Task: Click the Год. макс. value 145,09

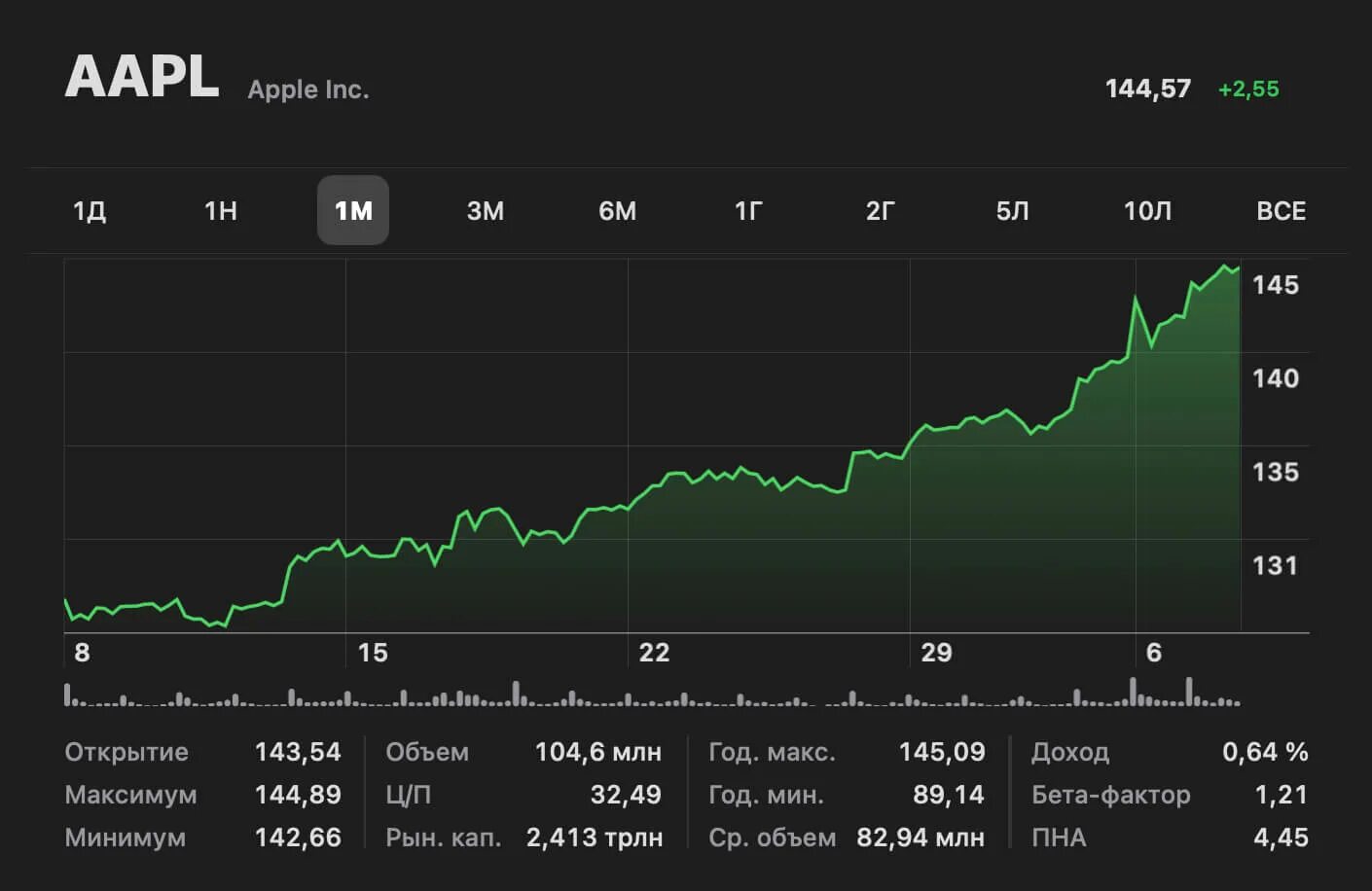Action: (x=942, y=752)
